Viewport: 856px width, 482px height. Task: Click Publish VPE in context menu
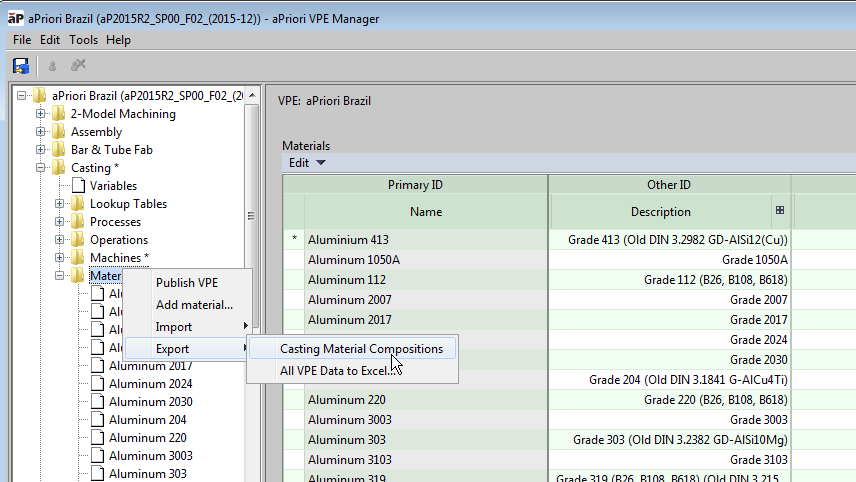coord(186,283)
